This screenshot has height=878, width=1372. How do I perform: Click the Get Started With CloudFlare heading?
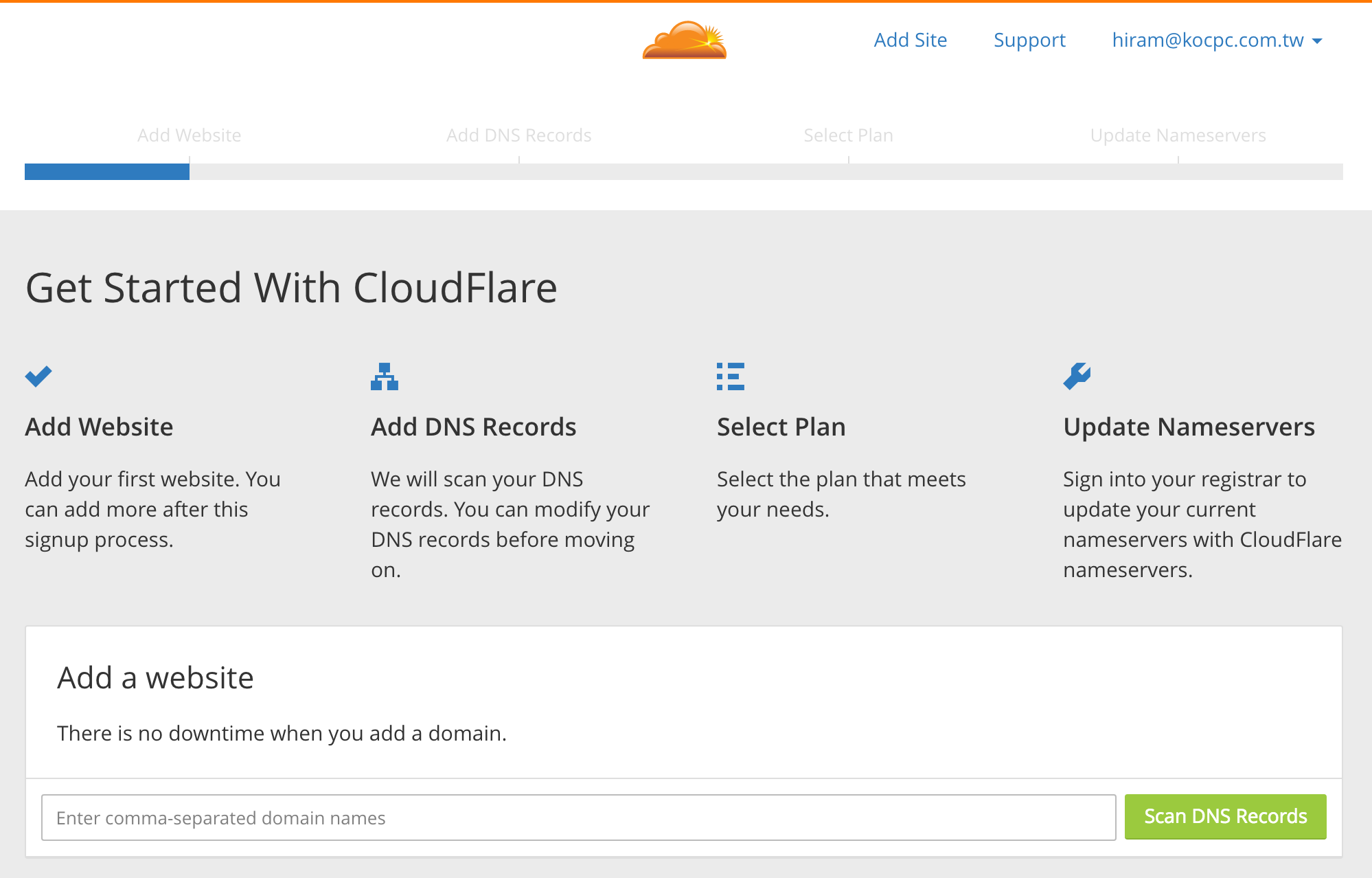coord(291,287)
